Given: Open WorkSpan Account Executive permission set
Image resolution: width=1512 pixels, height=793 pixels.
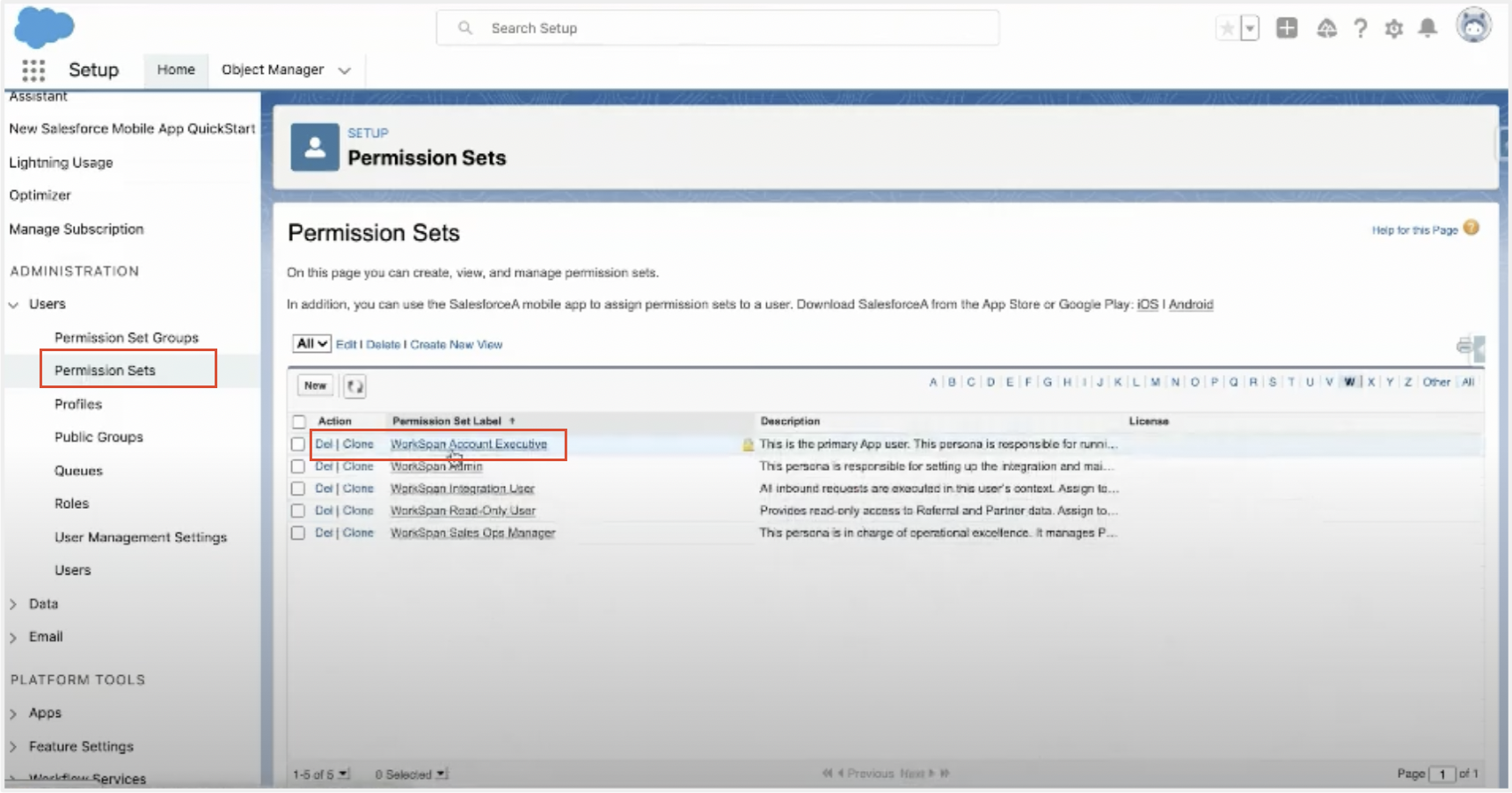Looking at the screenshot, I should point(469,444).
